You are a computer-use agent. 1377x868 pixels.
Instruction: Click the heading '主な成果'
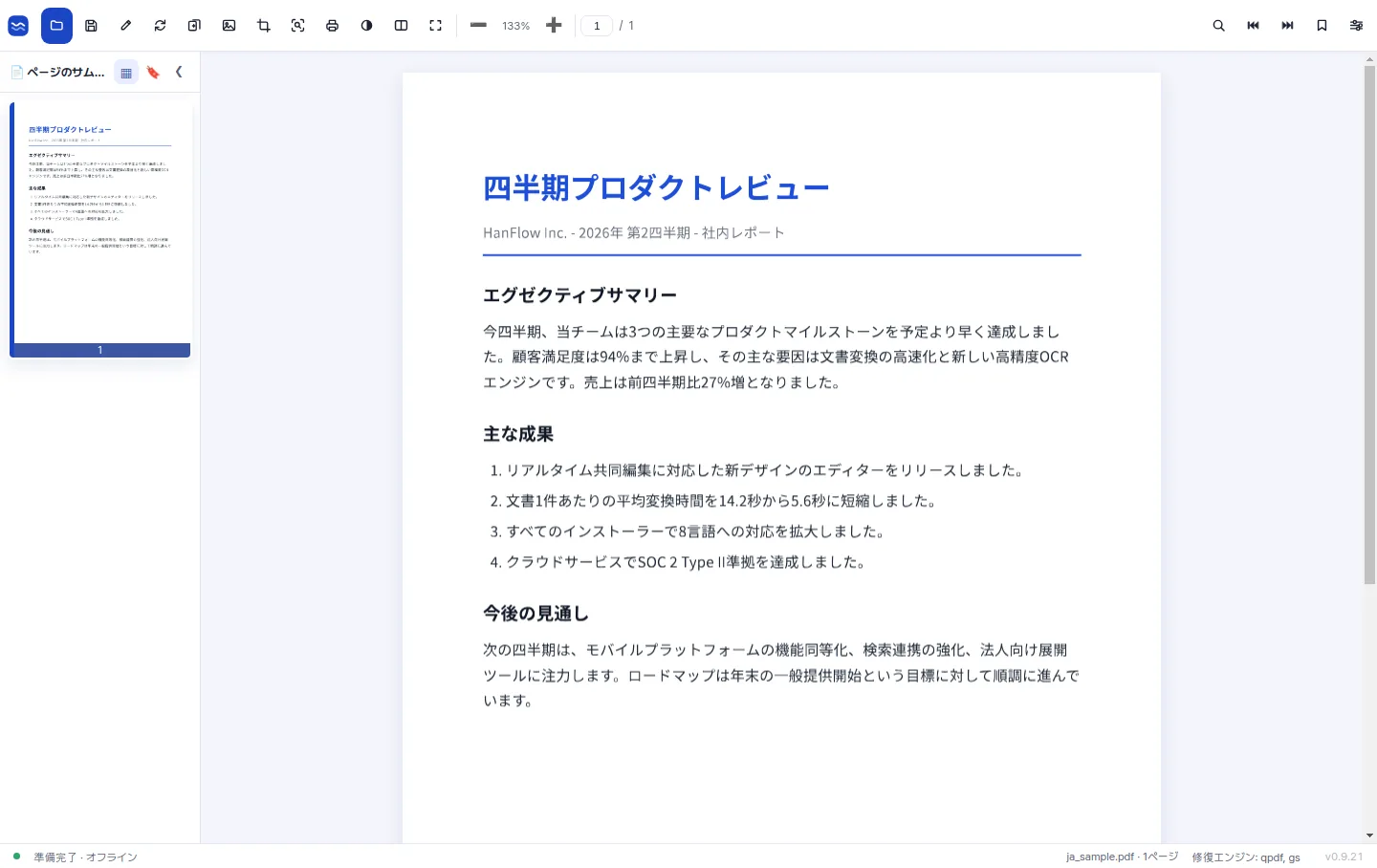(x=518, y=434)
